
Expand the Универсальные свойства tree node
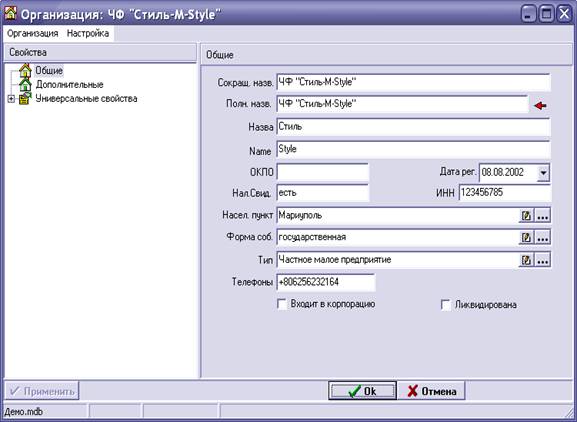11,99
